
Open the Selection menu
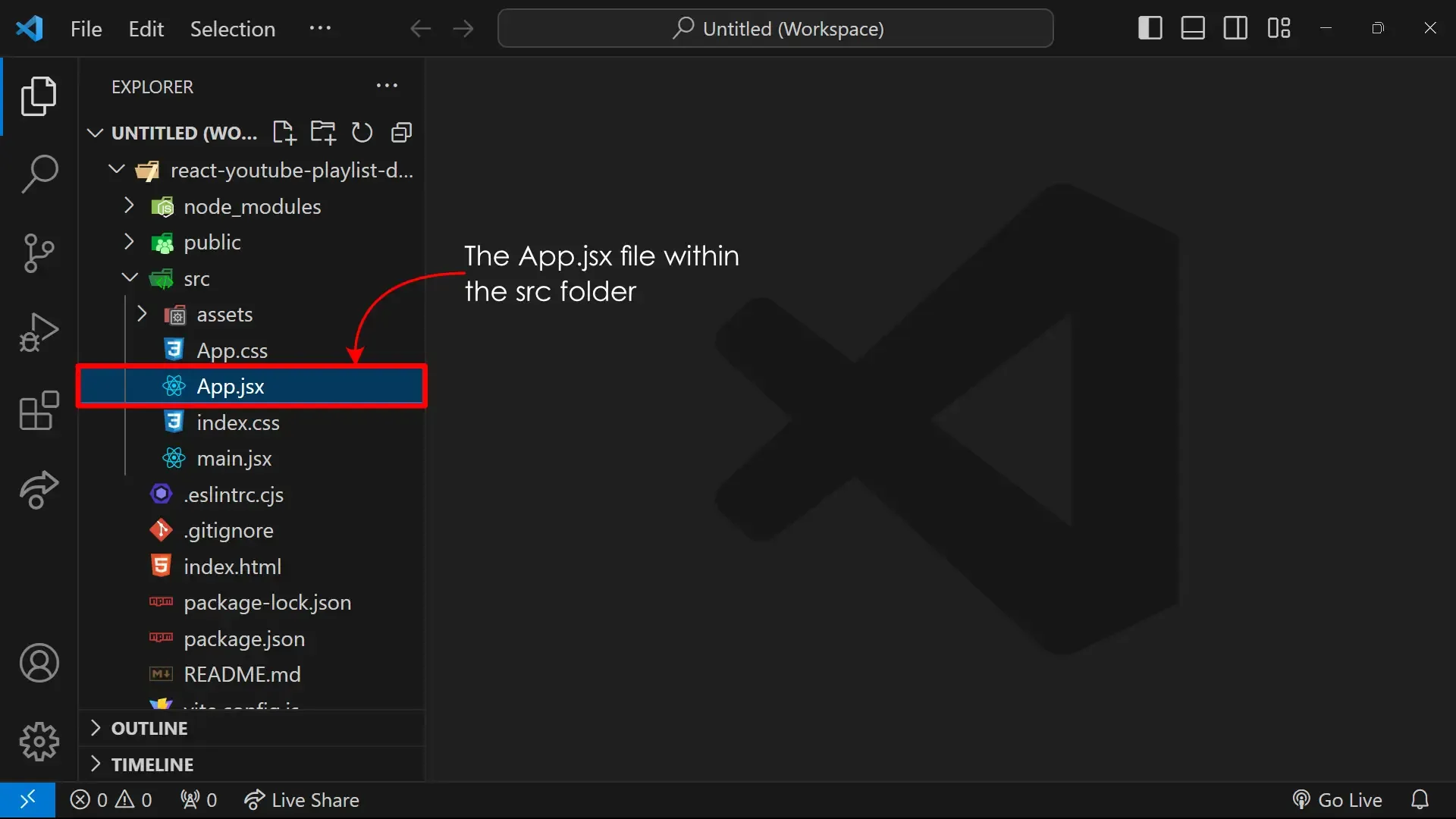pos(233,29)
